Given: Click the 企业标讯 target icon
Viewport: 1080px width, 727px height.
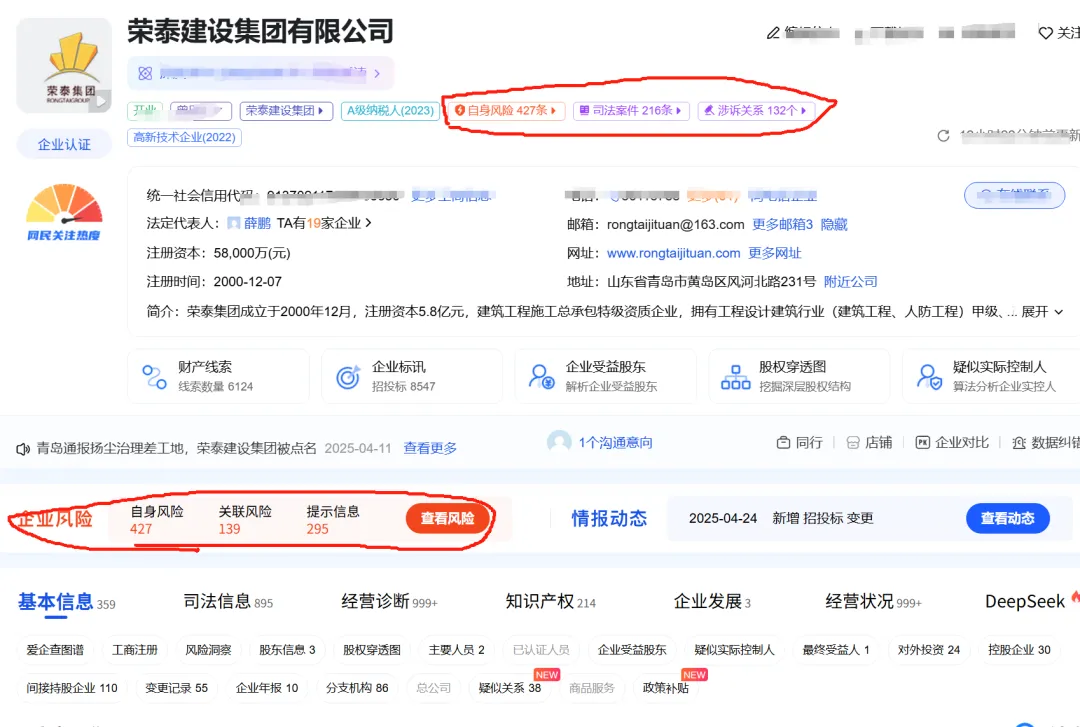Looking at the screenshot, I should pyautogui.click(x=348, y=377).
